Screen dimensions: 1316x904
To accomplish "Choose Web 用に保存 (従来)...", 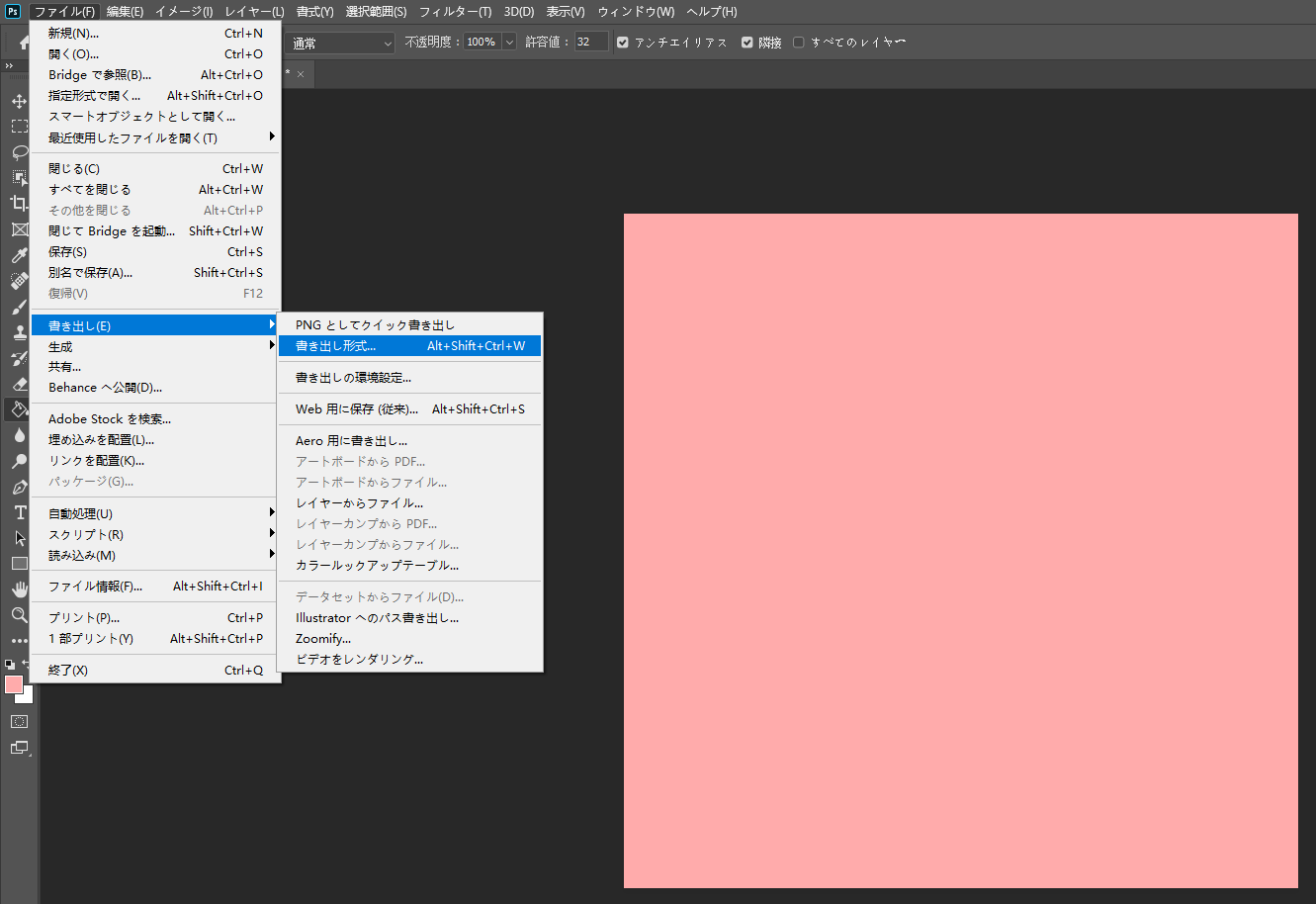I will [x=410, y=408].
